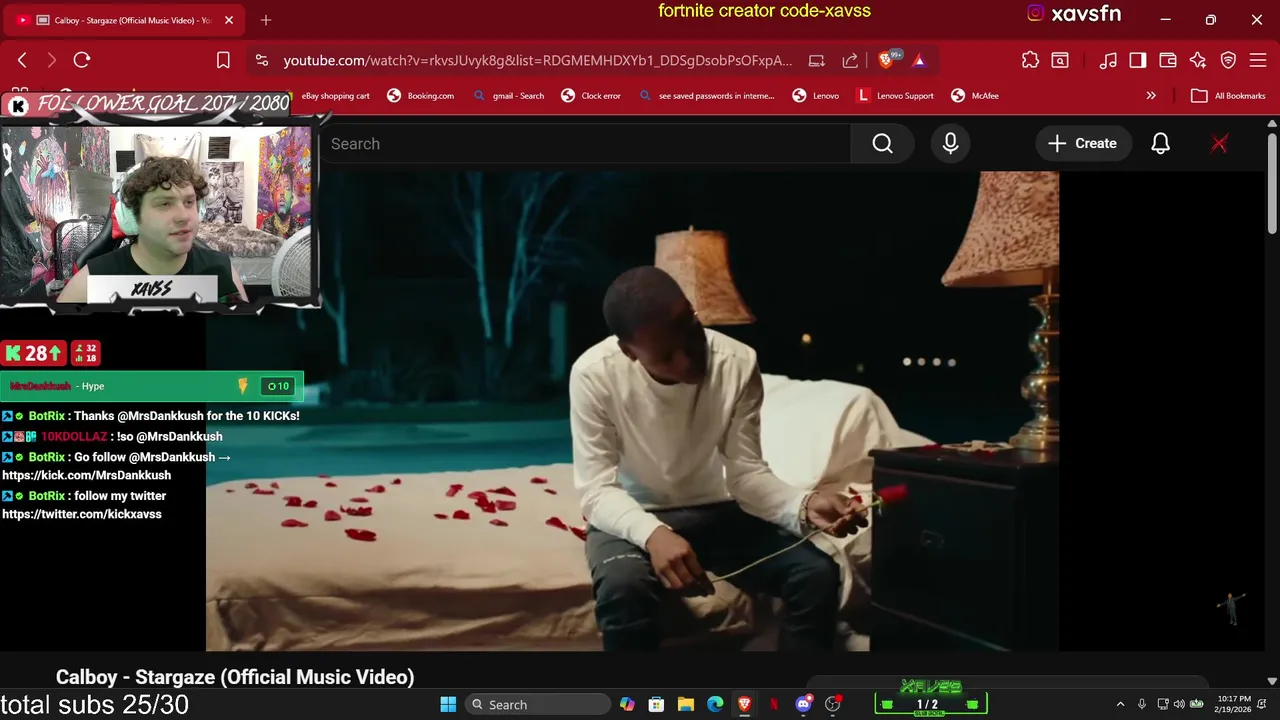Open Booking.com bookmark

point(420,96)
